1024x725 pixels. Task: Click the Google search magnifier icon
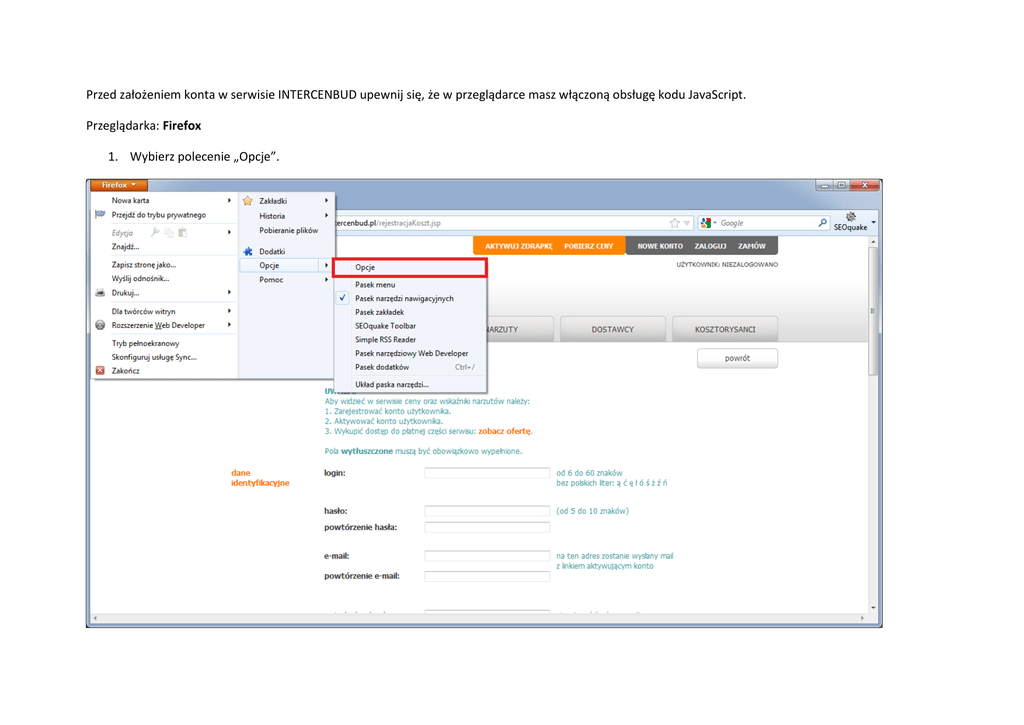823,223
